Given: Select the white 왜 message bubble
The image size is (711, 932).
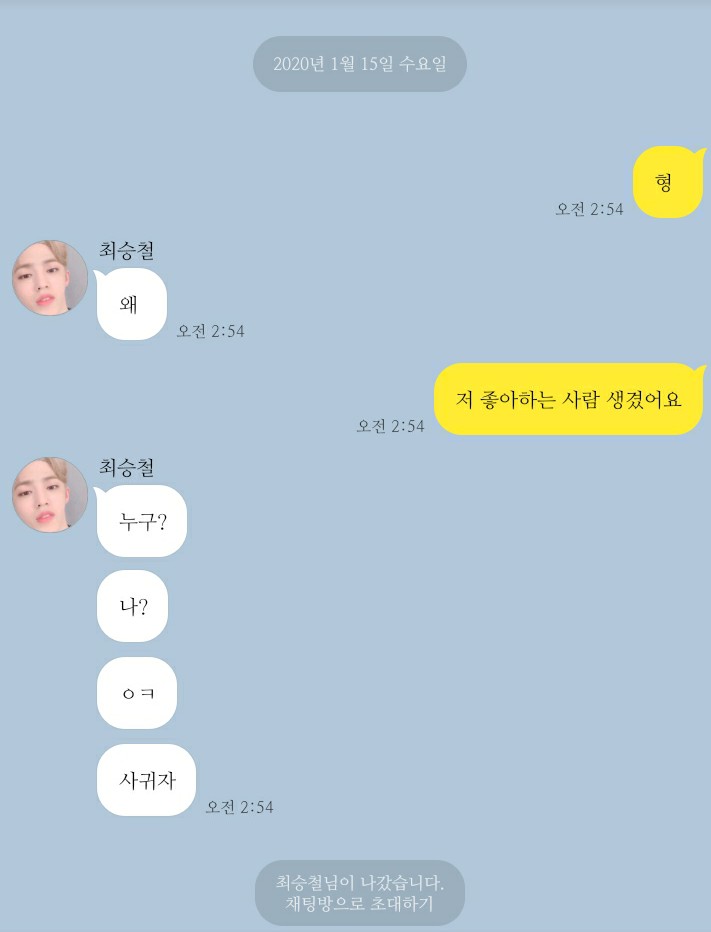Looking at the screenshot, I should (x=131, y=304).
